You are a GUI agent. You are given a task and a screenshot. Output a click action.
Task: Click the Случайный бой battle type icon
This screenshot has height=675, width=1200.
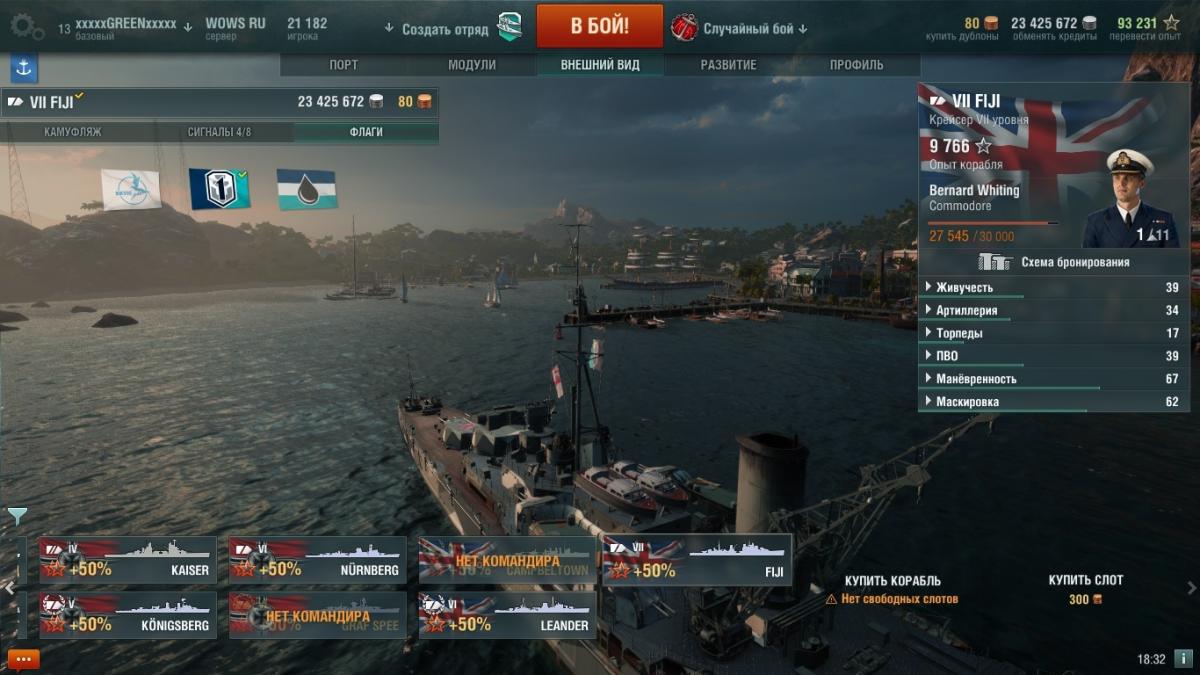pos(684,28)
